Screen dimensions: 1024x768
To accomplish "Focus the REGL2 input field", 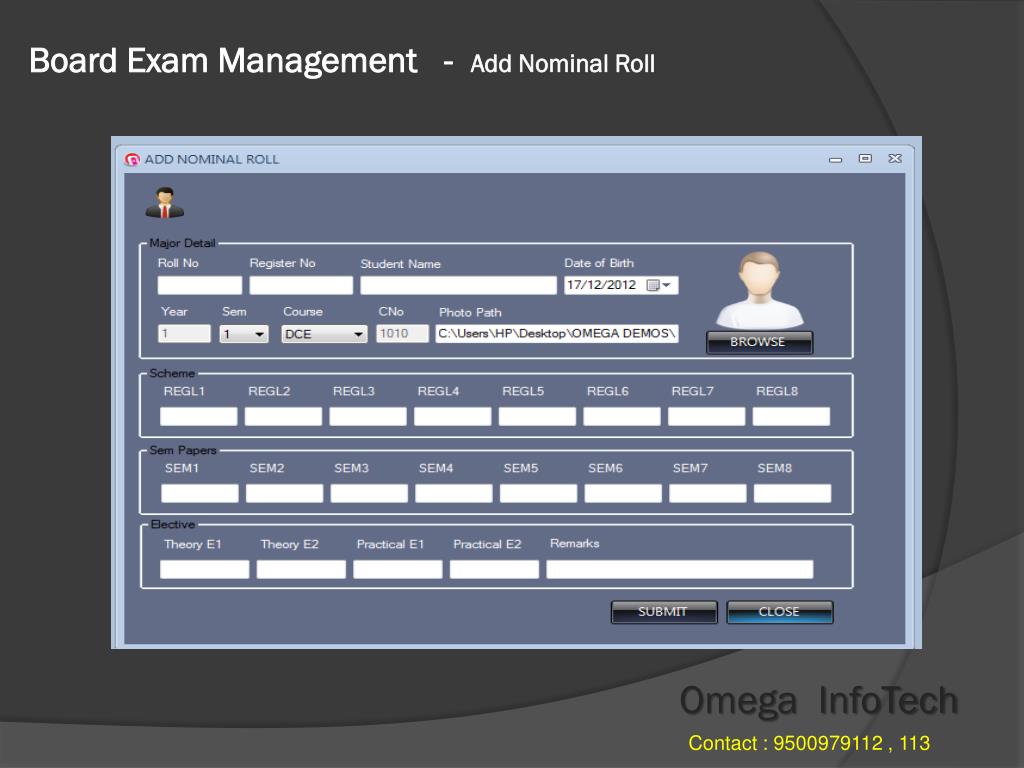I will (x=283, y=417).
